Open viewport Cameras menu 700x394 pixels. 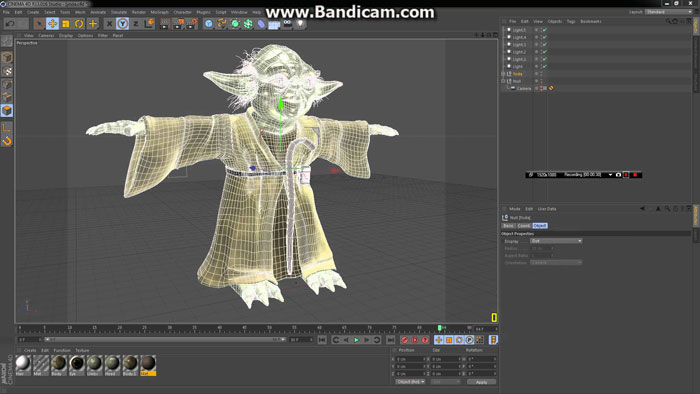46,35
